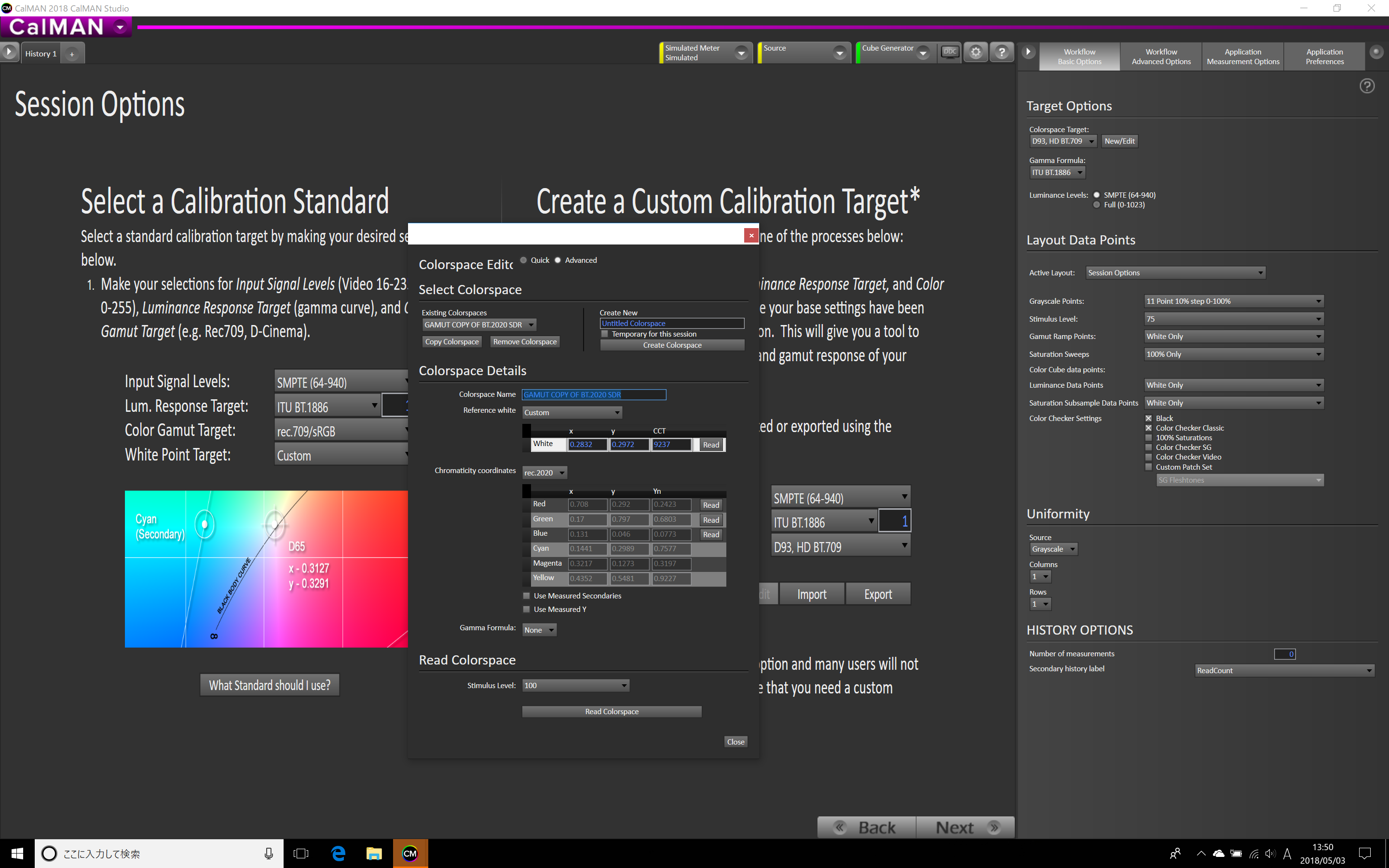Open Colorspace Target D93, HD BT.709 dropdown
The width and height of the screenshot is (1389, 868).
pyautogui.click(x=1063, y=141)
